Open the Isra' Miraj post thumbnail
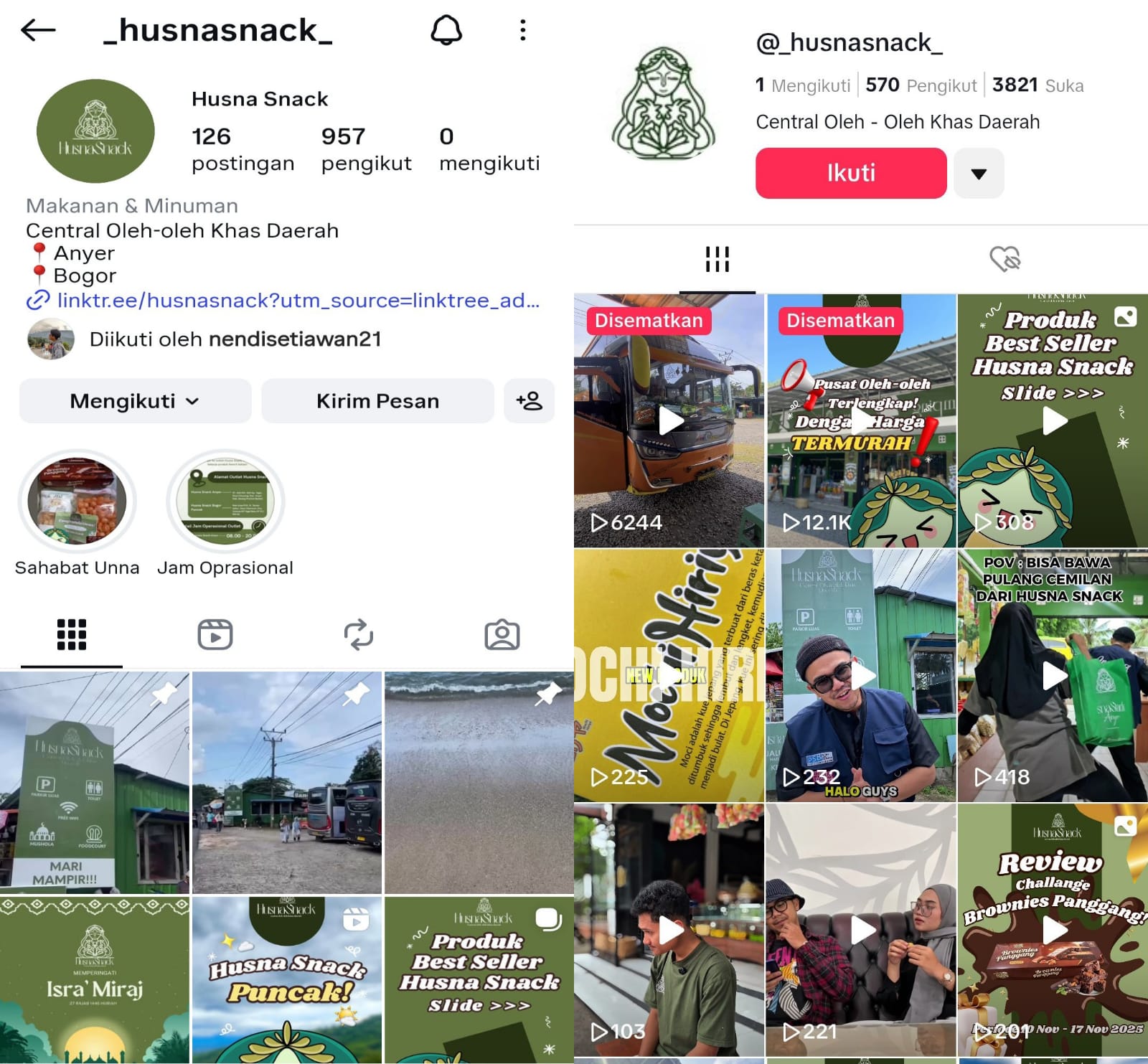Screen dimensions: 1148x1064 pos(95,979)
